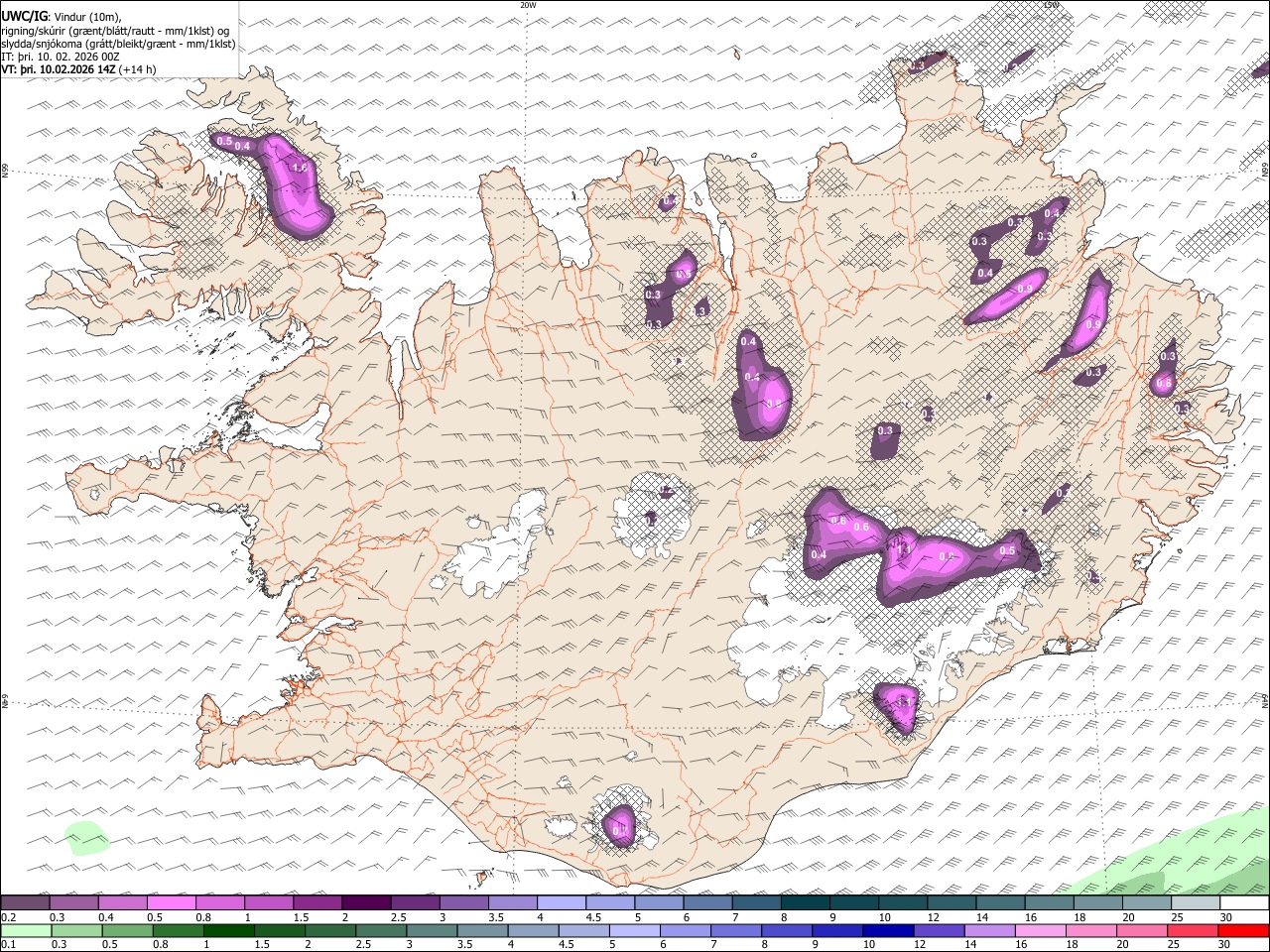Pick the bright red rain swatch starting at 30
The image size is (1270, 952).
click(x=1244, y=930)
